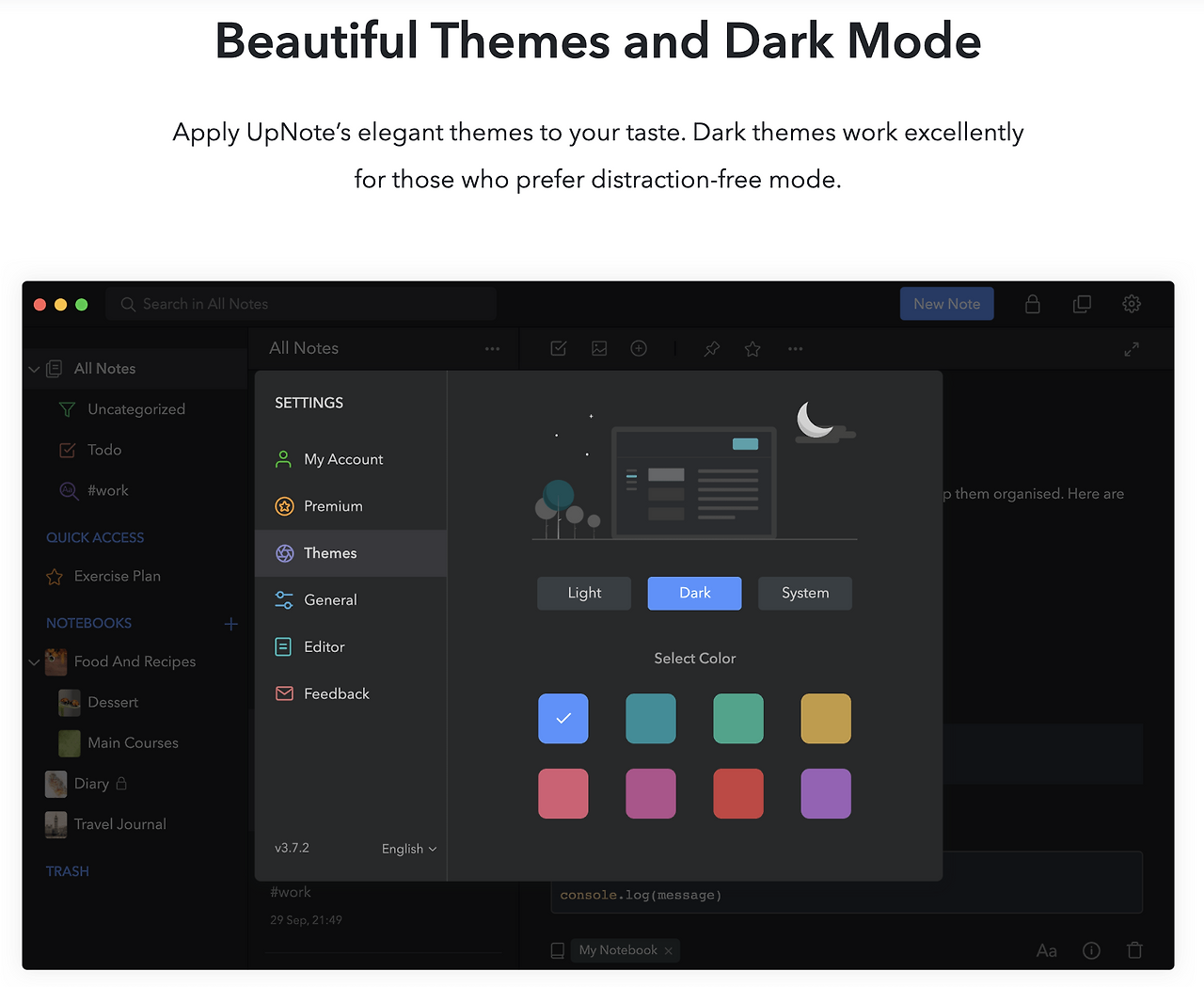1204x987 pixels.
Task: Click the console.log(message) code line
Action: click(x=641, y=895)
